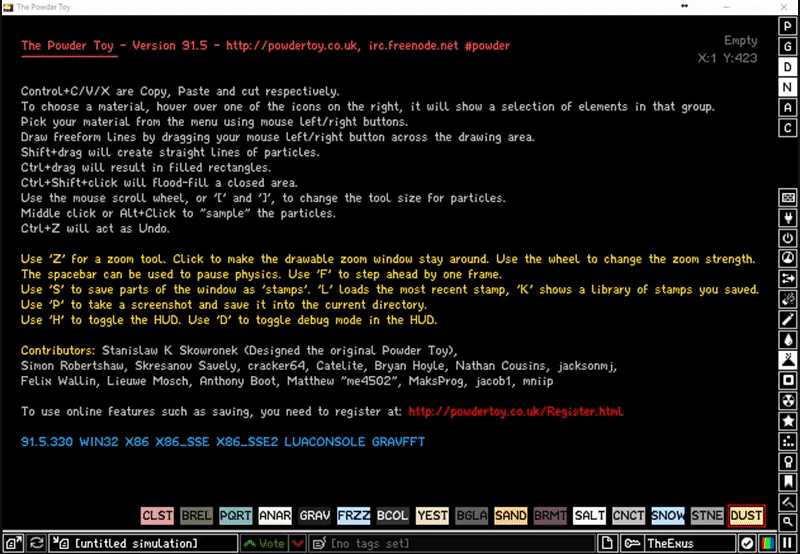
Task: Select the SAND element
Action: 511,516
